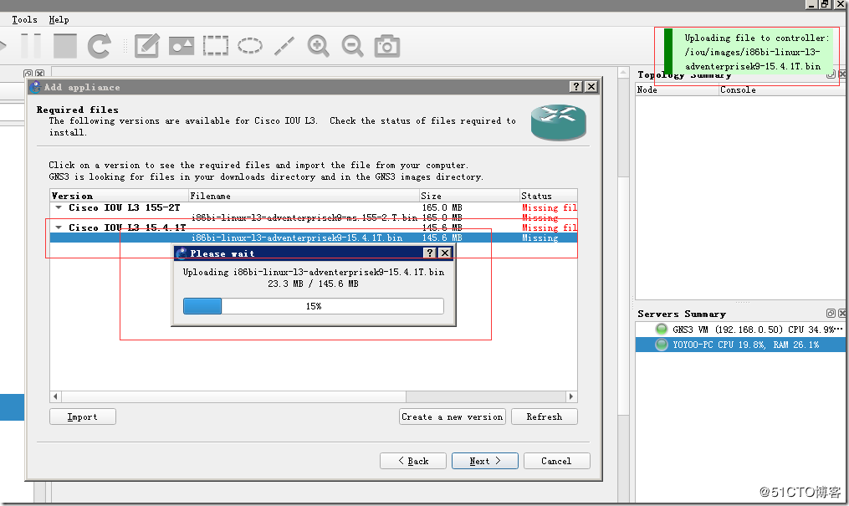Float the Servers Summary panel
The width and height of the screenshot is (849, 506).
point(829,314)
